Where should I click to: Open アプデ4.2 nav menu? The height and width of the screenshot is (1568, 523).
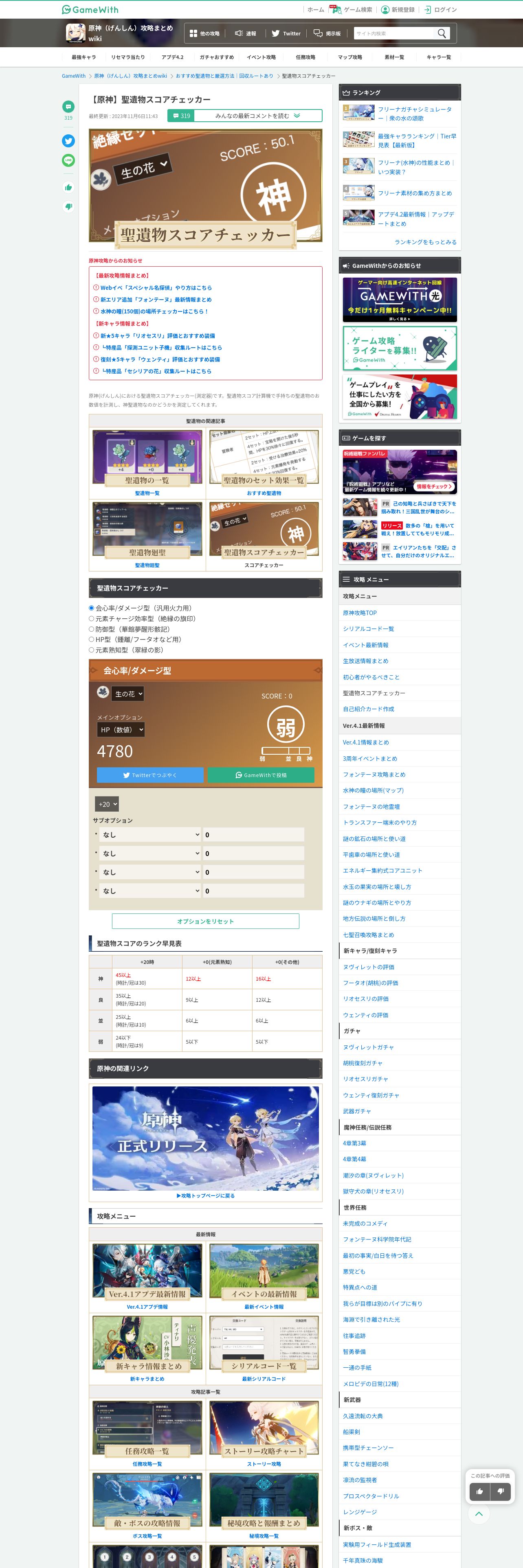[172, 57]
